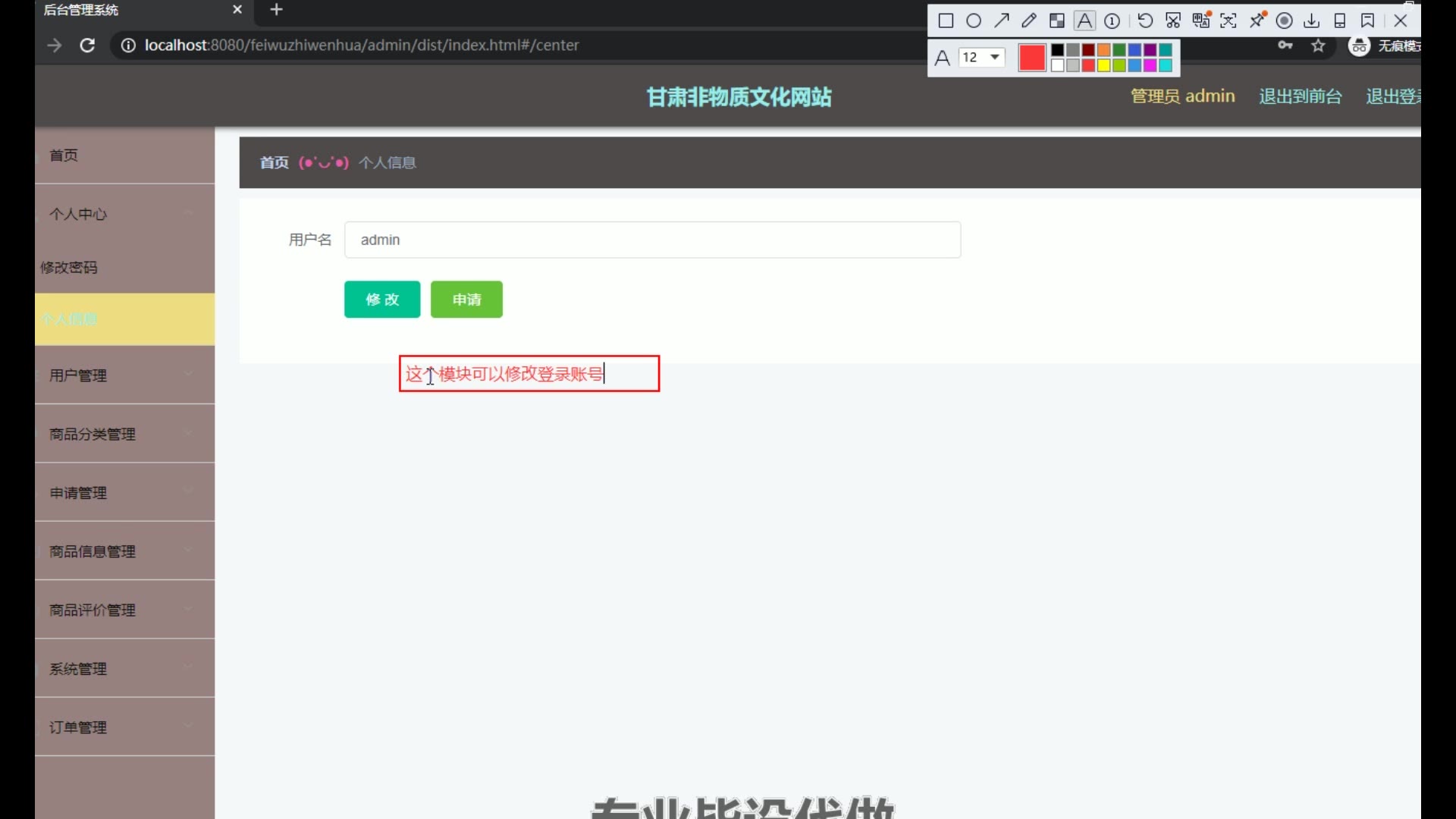1456x819 pixels.
Task: Select the mosaic blur tool
Action: pos(1057,20)
